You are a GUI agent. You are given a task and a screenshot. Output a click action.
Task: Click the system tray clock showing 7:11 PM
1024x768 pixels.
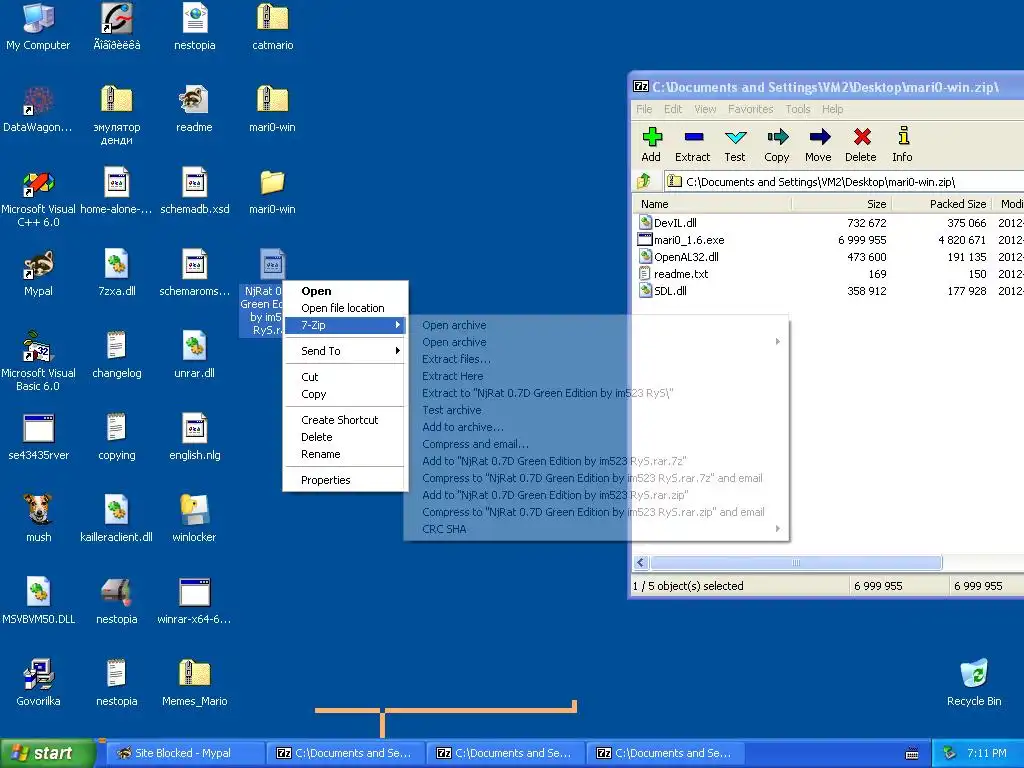986,753
